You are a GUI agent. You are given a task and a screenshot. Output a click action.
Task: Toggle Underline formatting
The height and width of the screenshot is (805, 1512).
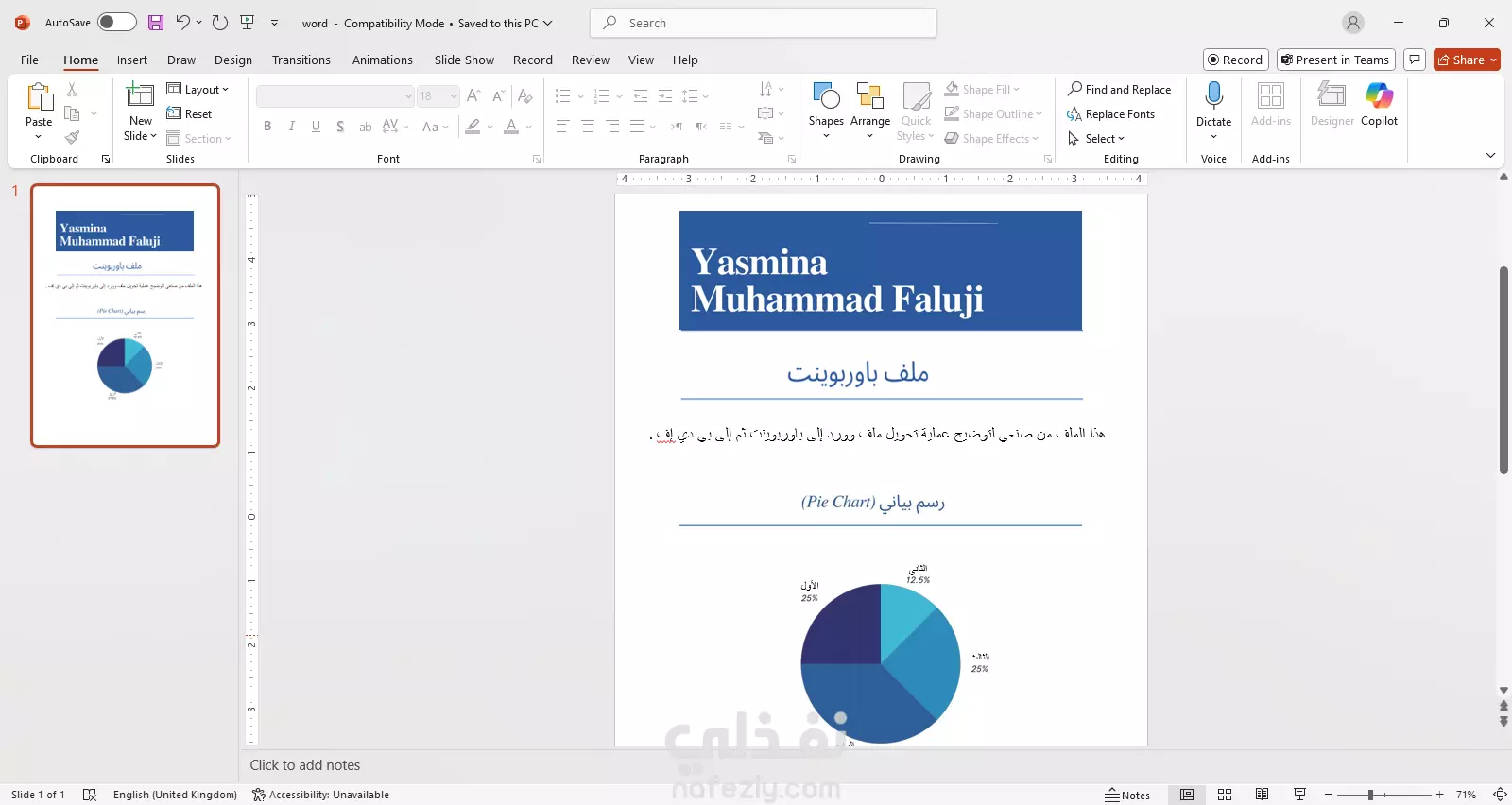click(316, 126)
